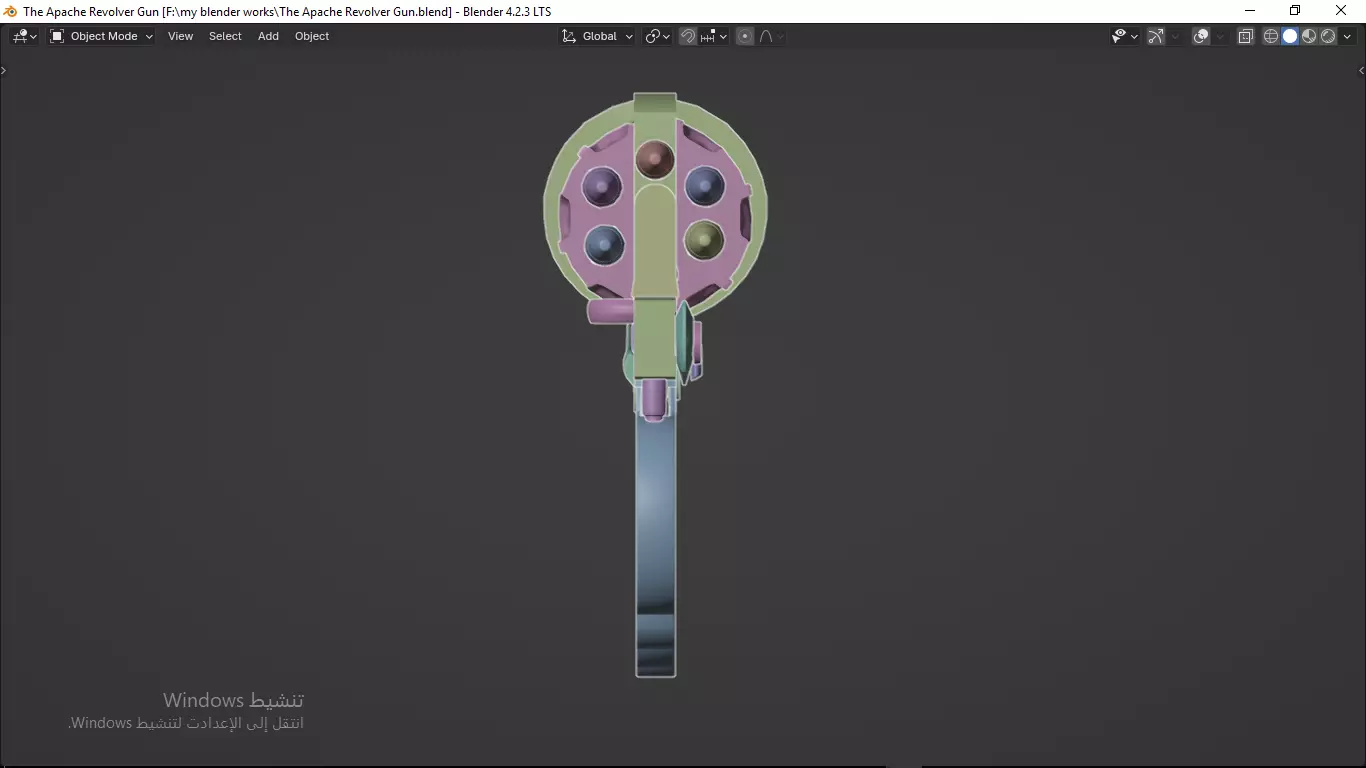
Task: Restore down the Blender window
Action: pyautogui.click(x=1295, y=11)
